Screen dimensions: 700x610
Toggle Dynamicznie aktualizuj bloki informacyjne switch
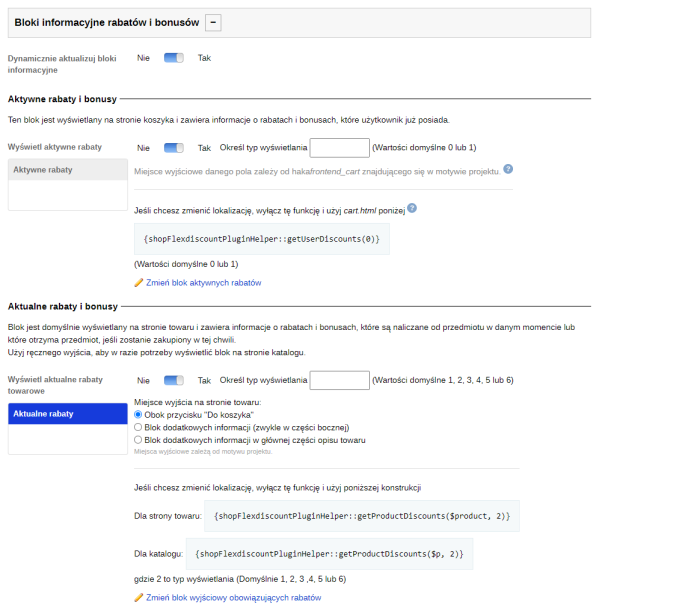click(174, 58)
